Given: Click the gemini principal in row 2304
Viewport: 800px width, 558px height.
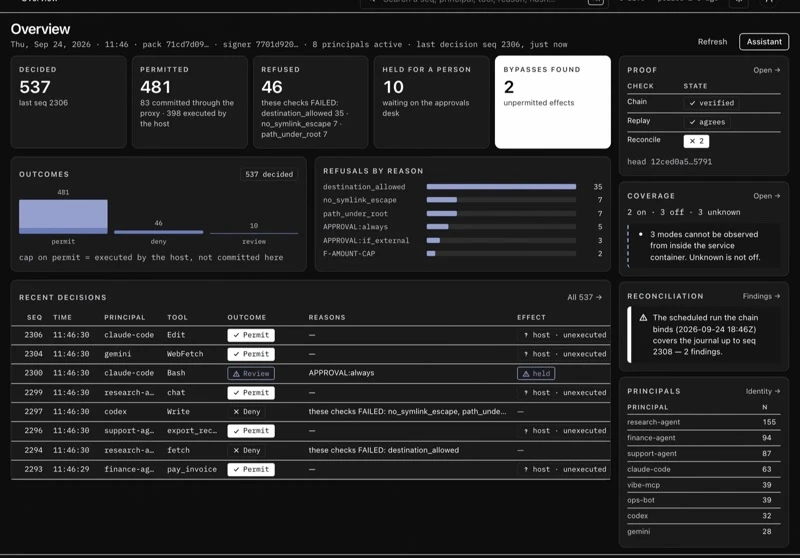Looking at the screenshot, I should (x=118, y=354).
